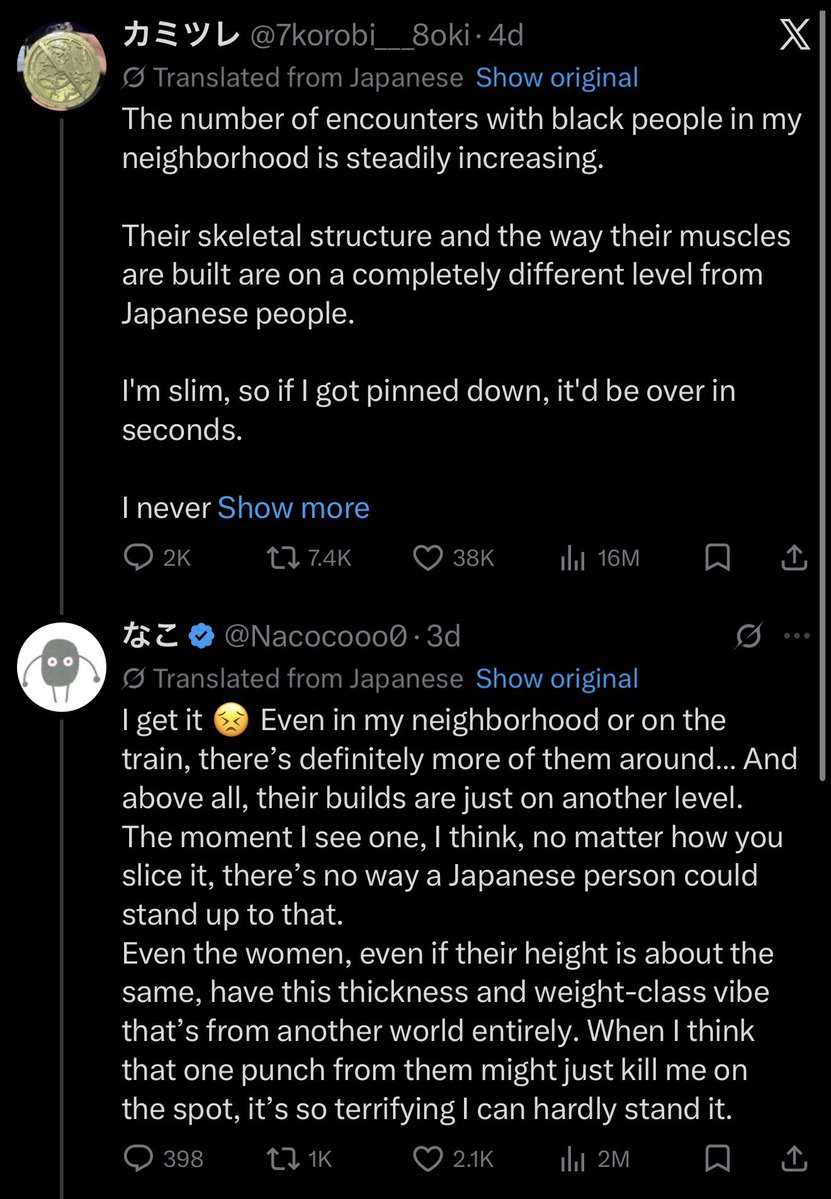The image size is (831, 1199).
Task: Bookmark the Nacocooo0 reply
Action: (x=716, y=1158)
